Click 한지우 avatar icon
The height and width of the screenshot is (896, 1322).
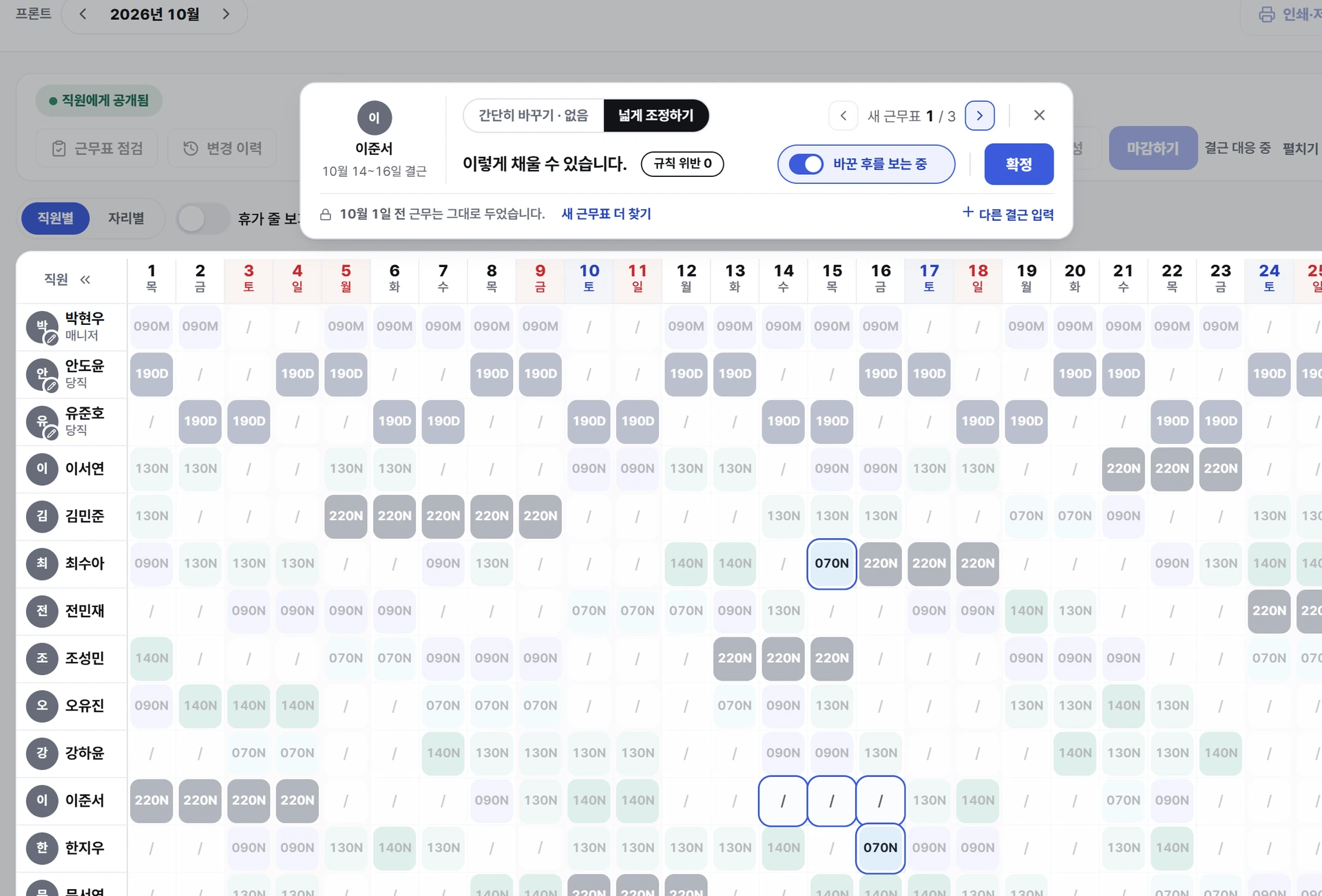click(x=41, y=848)
